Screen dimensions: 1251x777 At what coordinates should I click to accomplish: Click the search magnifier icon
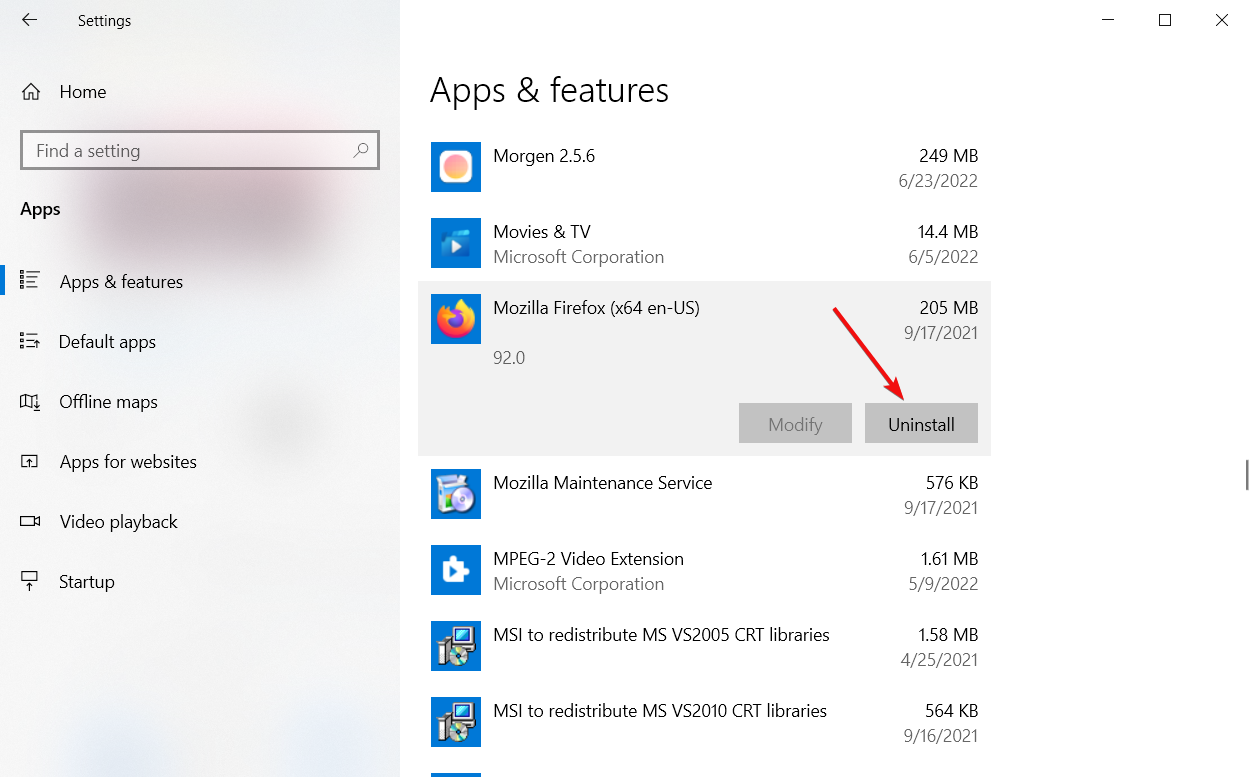pyautogui.click(x=361, y=151)
